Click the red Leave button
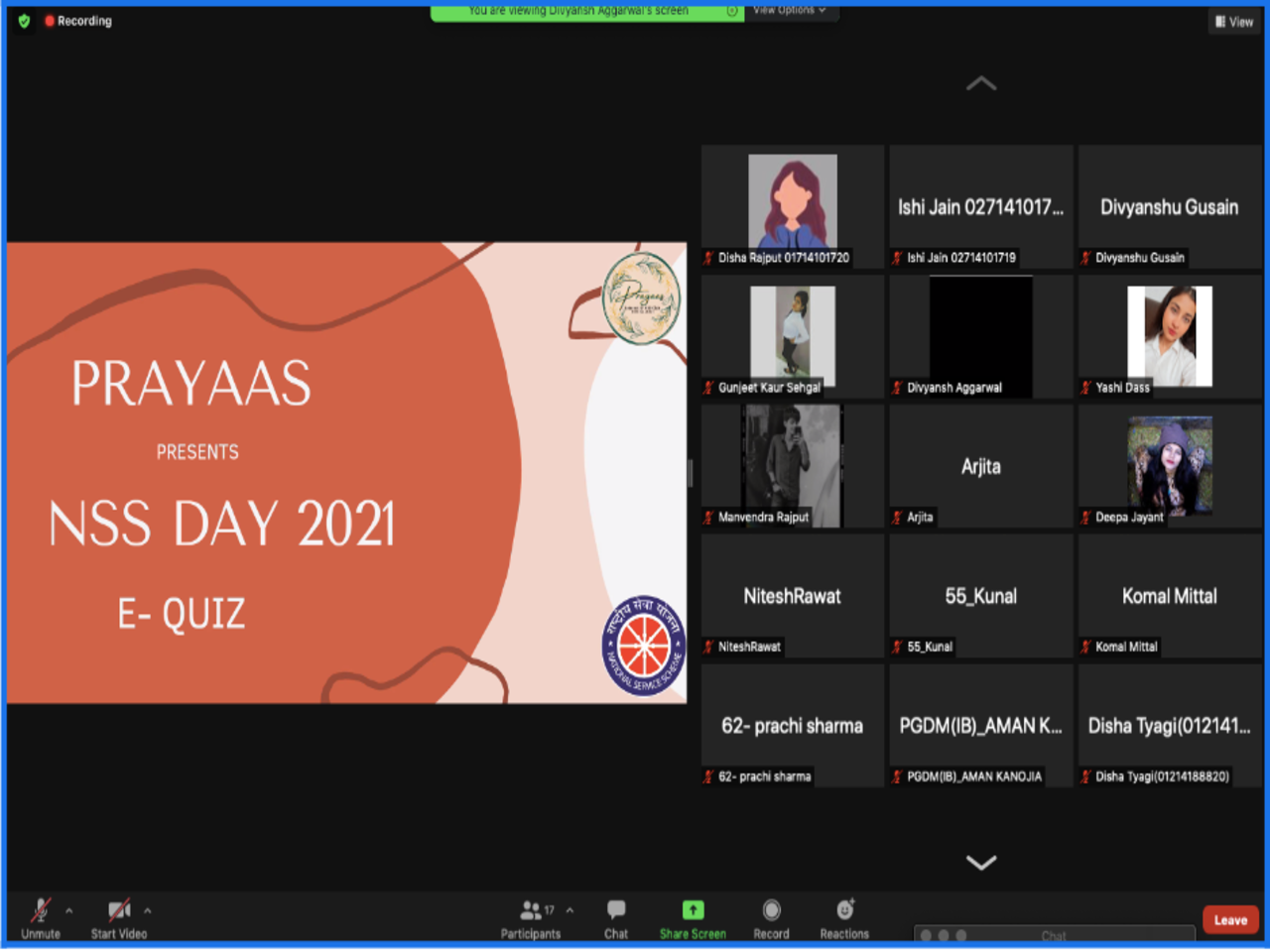Image resolution: width=1270 pixels, height=952 pixels. (1230, 920)
